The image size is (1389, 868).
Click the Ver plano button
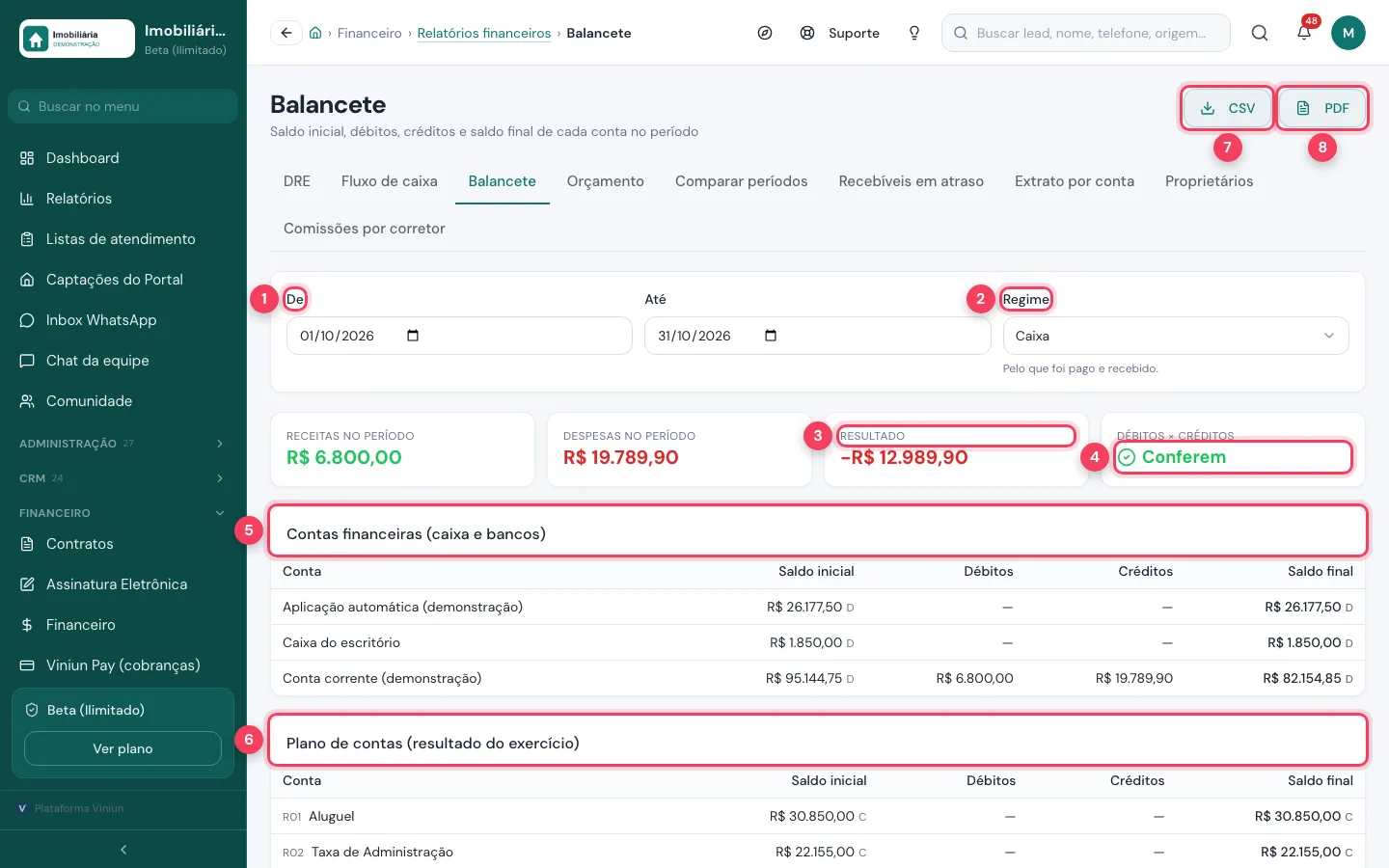click(x=123, y=748)
